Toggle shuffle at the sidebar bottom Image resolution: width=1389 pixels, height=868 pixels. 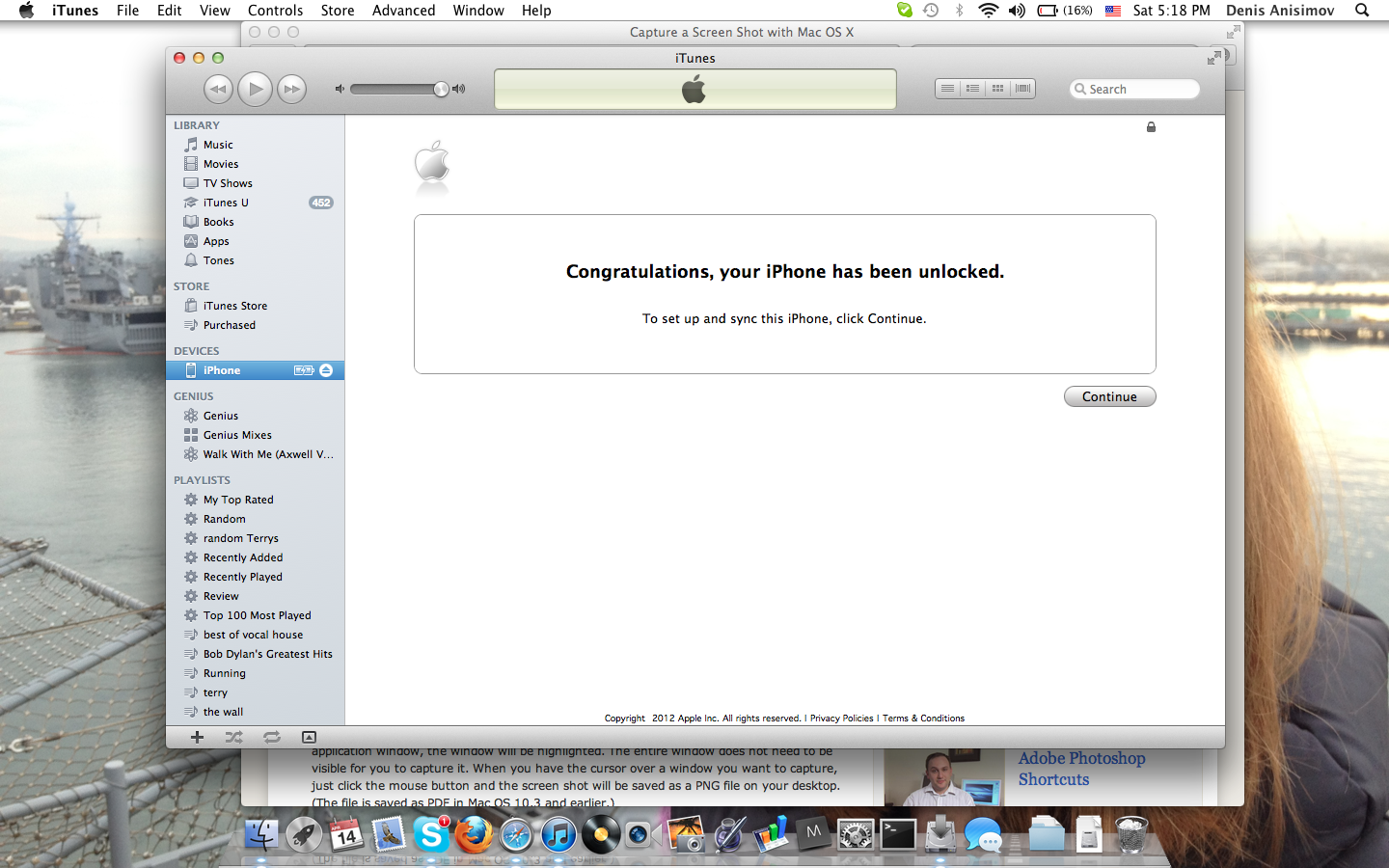[x=233, y=737]
